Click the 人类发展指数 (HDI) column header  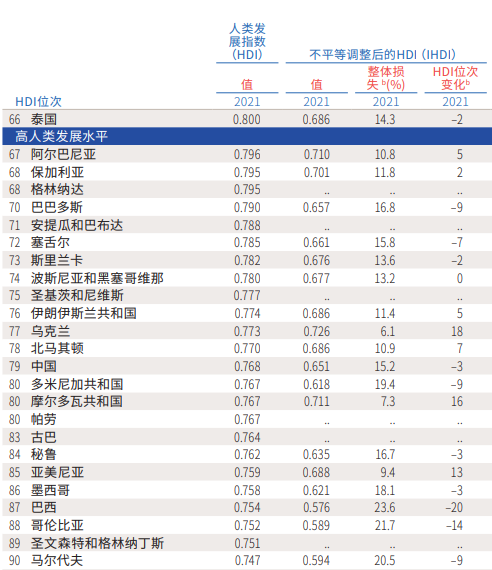247,41
